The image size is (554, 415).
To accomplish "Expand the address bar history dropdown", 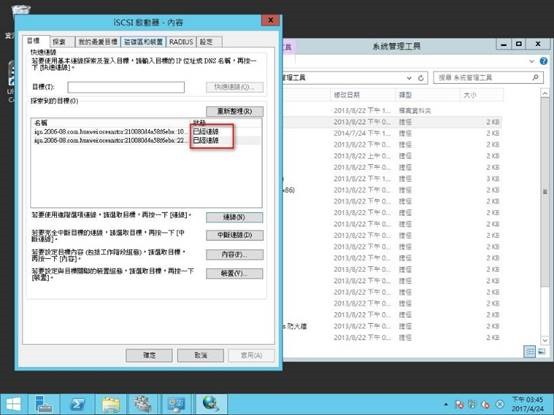I will pyautogui.click(x=409, y=78).
